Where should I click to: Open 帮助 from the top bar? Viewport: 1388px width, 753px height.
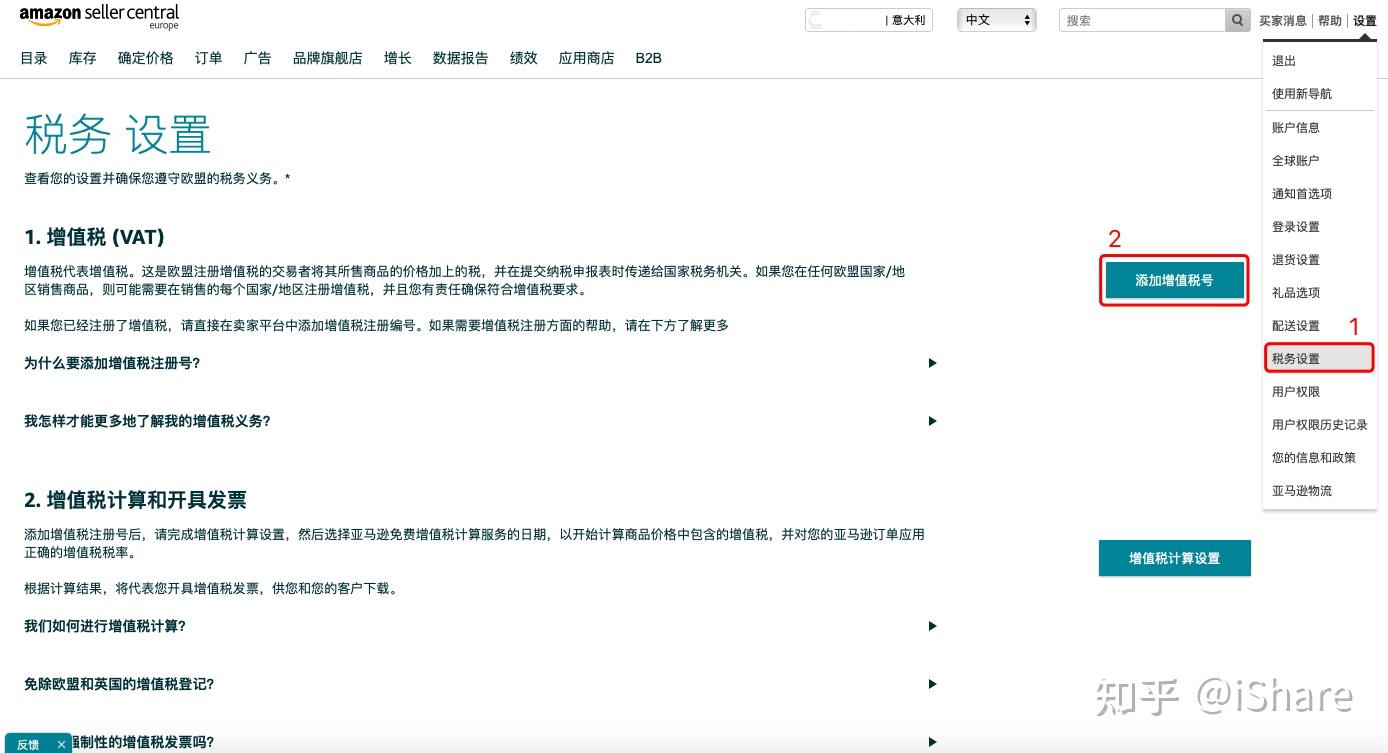[x=1330, y=19]
